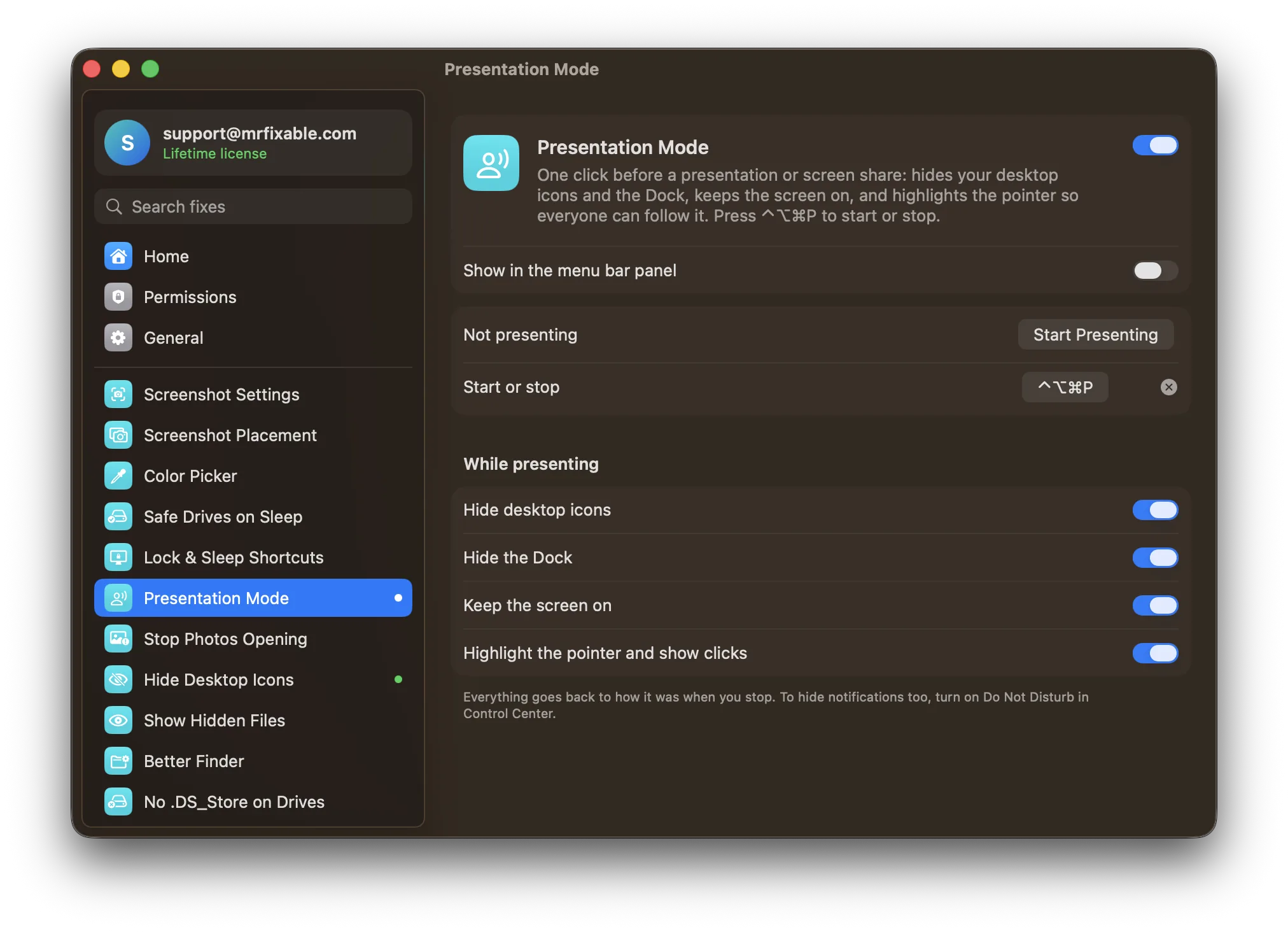Open Screenshot Settings

(x=253, y=395)
